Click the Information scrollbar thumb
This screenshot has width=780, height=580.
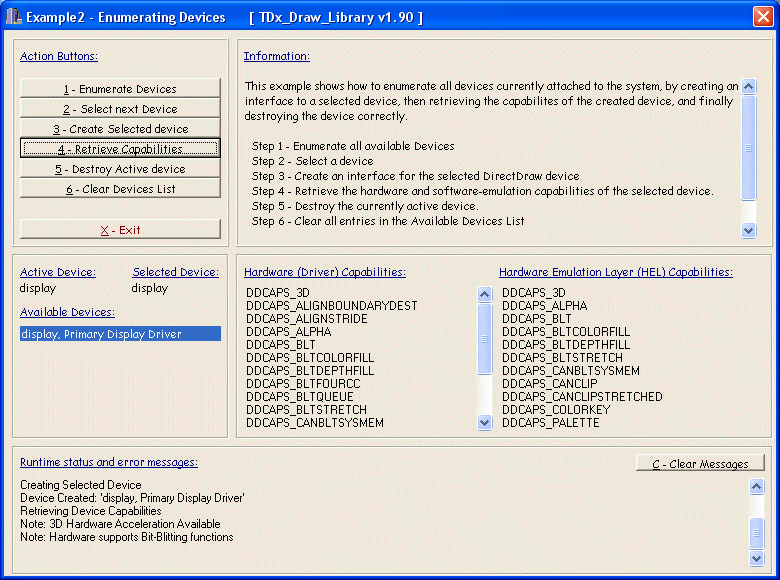[x=749, y=148]
